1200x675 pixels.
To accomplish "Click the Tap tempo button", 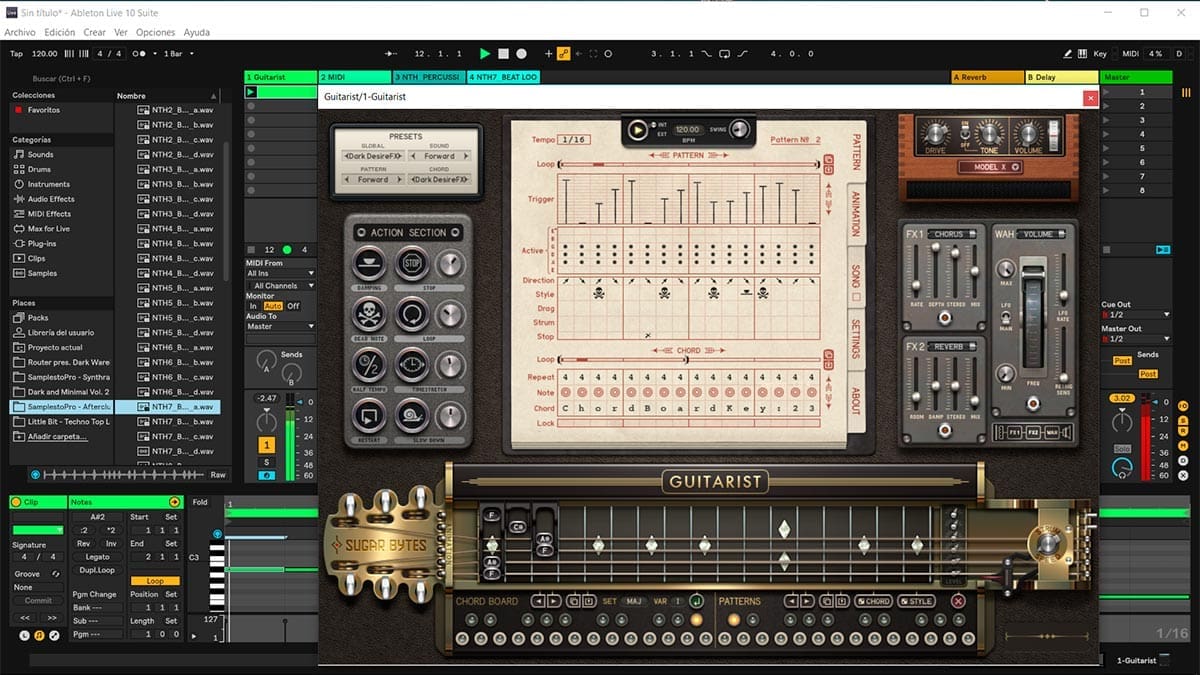I will pos(16,53).
